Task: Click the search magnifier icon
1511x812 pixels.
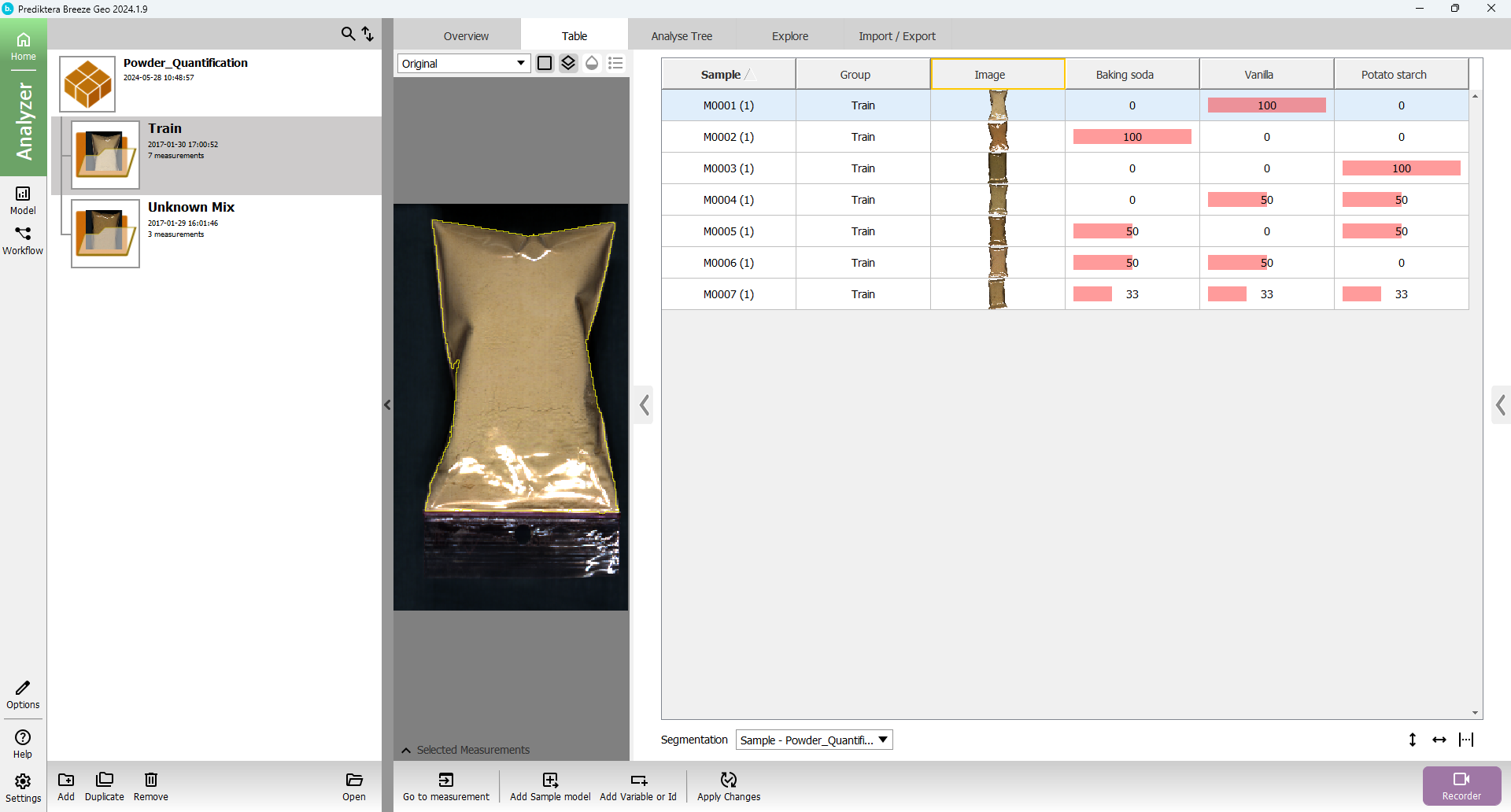Action: [347, 34]
